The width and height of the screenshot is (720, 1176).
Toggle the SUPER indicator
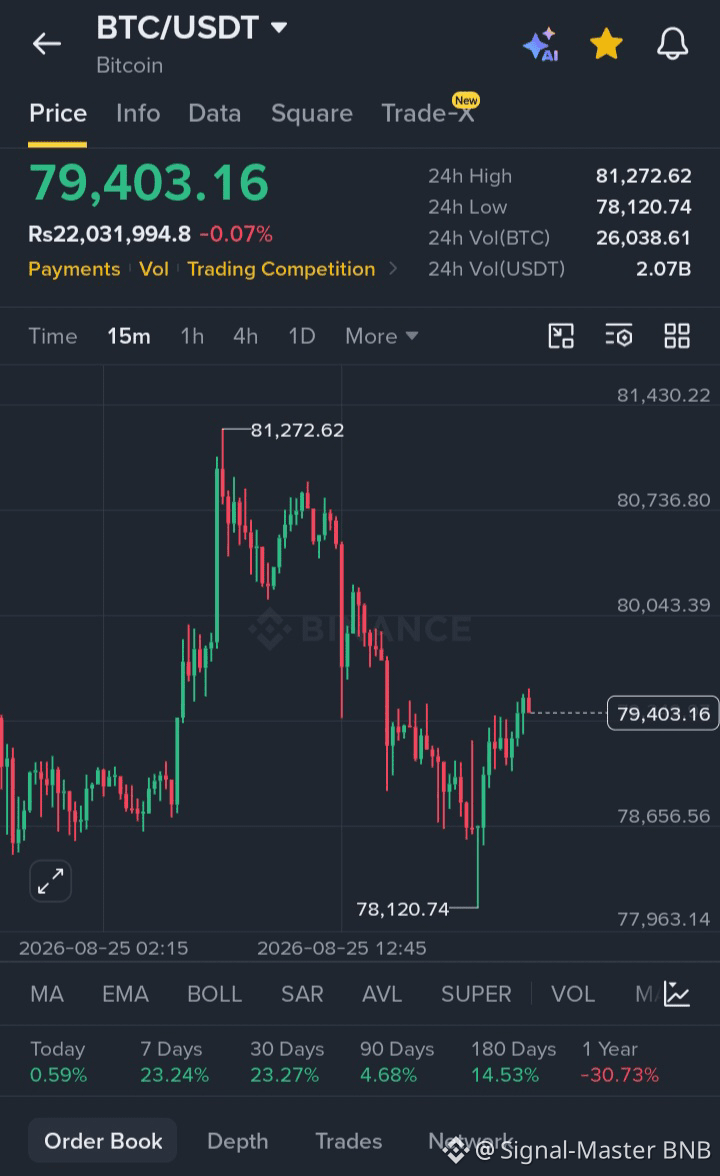pos(476,994)
